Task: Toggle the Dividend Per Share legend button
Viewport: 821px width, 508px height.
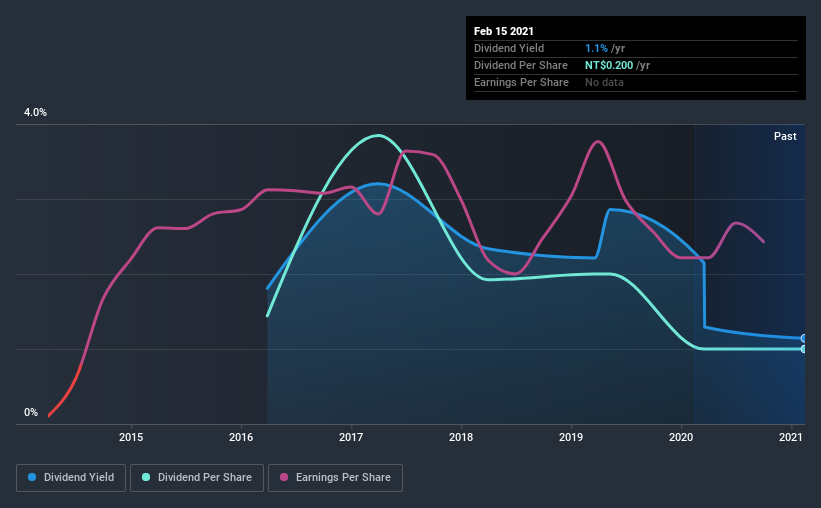Action: [197, 478]
